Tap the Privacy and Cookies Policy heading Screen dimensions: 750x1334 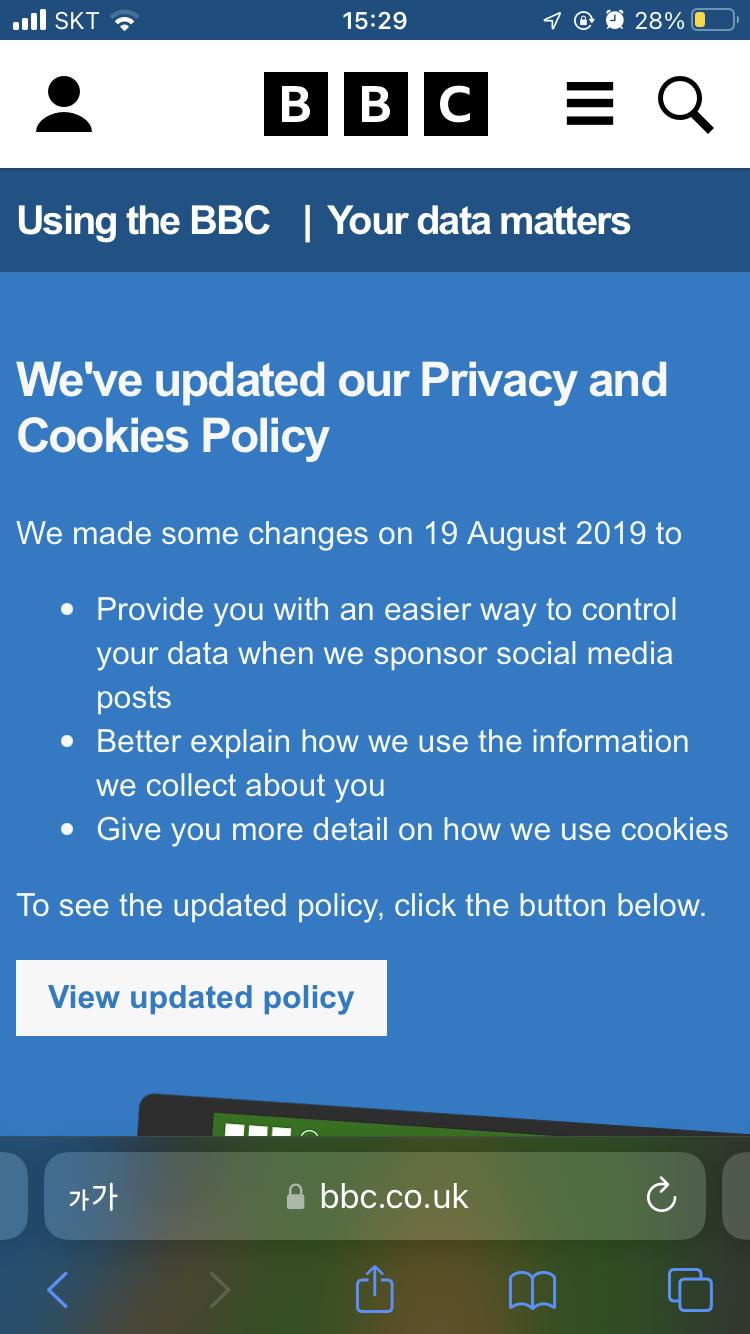pos(342,408)
